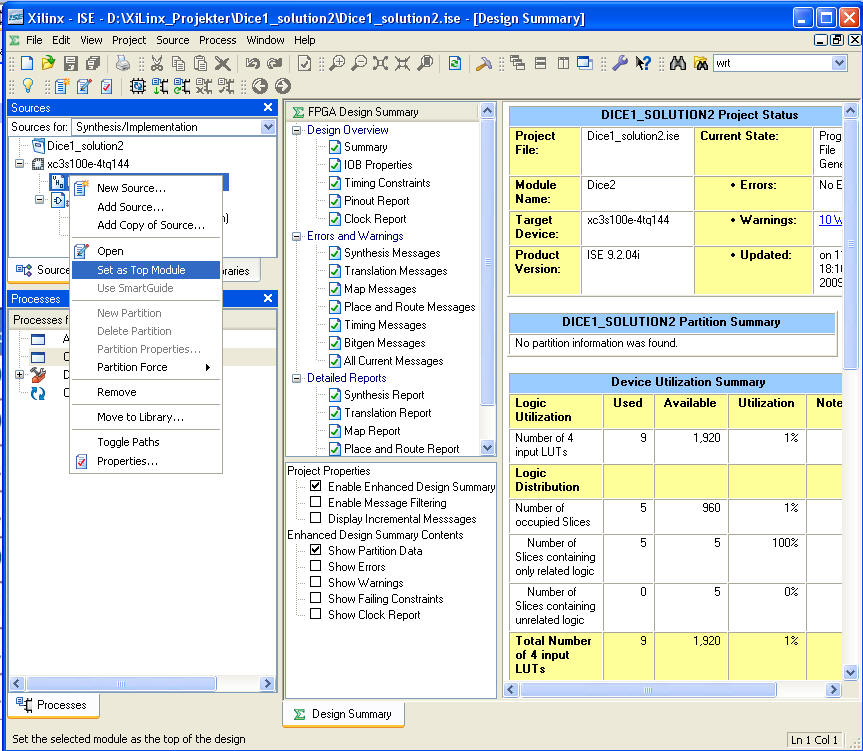Close the Sources panel with X
Image resolution: width=863 pixels, height=751 pixels.
click(x=267, y=107)
